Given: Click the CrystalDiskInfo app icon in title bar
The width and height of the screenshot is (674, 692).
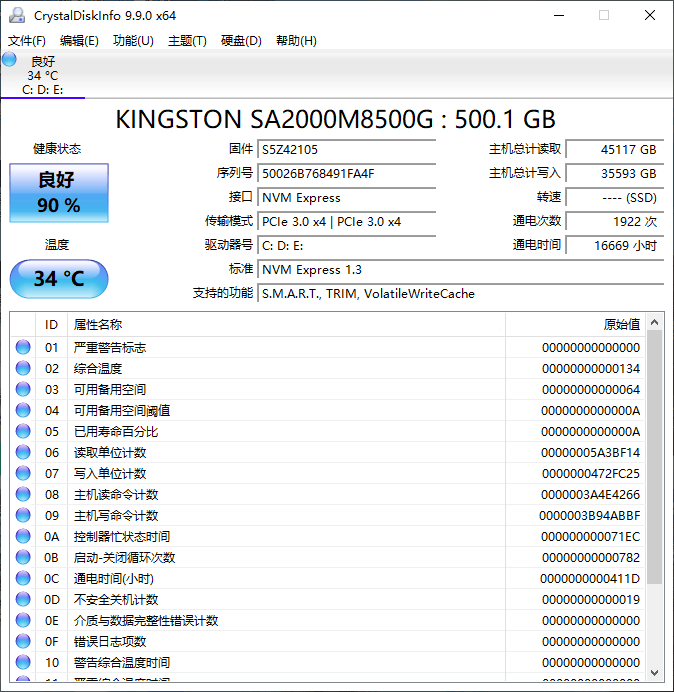Looking at the screenshot, I should [x=17, y=15].
